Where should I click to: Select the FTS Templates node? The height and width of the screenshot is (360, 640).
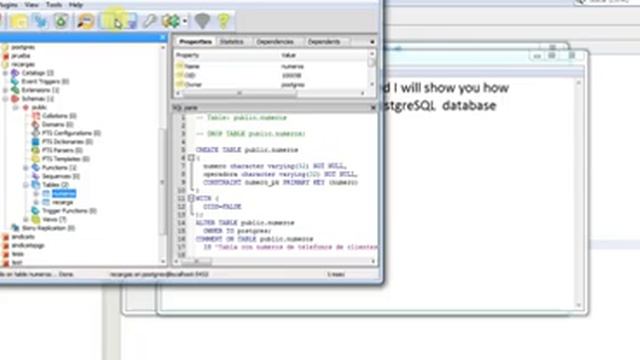coord(66,159)
